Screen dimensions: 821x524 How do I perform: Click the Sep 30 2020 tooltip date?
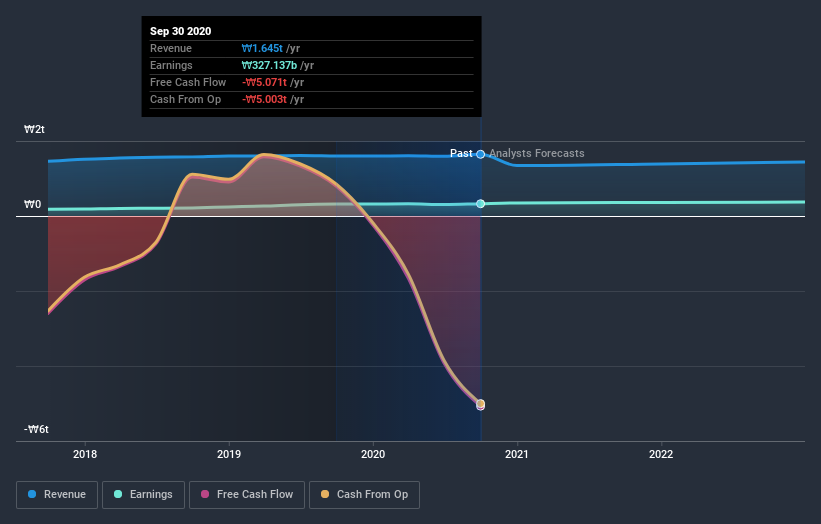pos(181,31)
